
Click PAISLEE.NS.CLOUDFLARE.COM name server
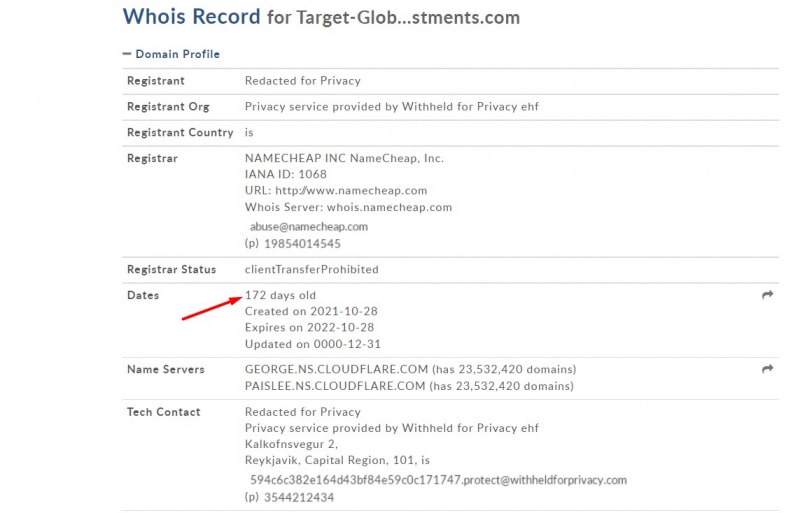tap(335, 386)
